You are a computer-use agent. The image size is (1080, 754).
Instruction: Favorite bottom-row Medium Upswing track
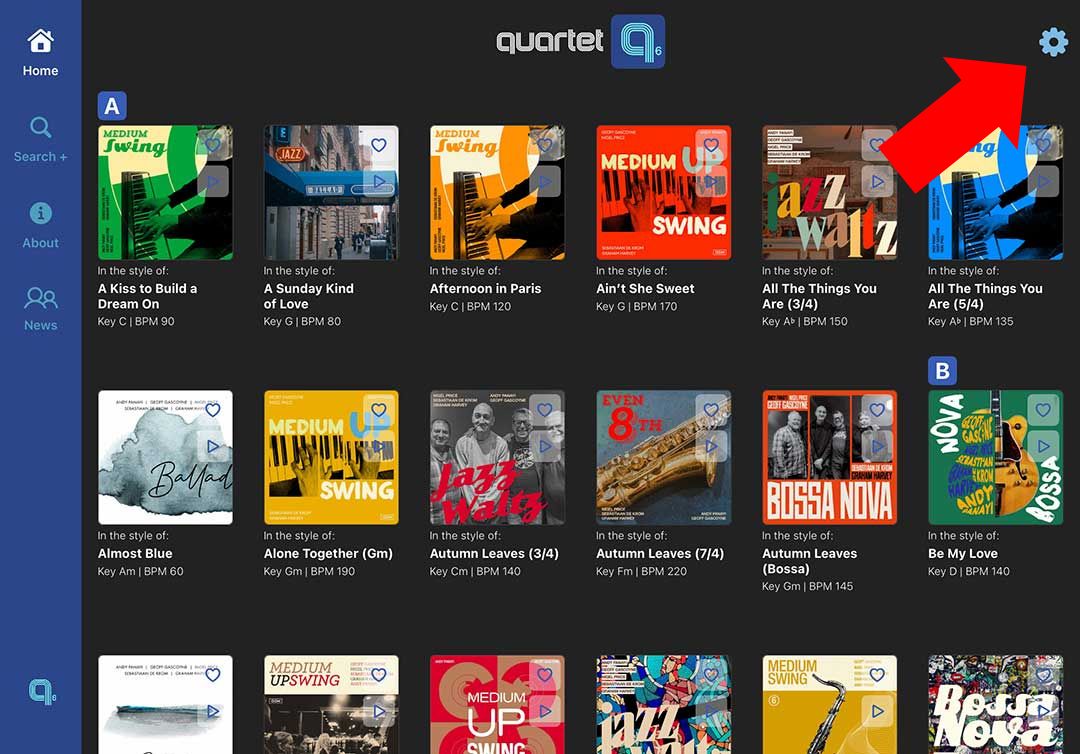point(379,675)
